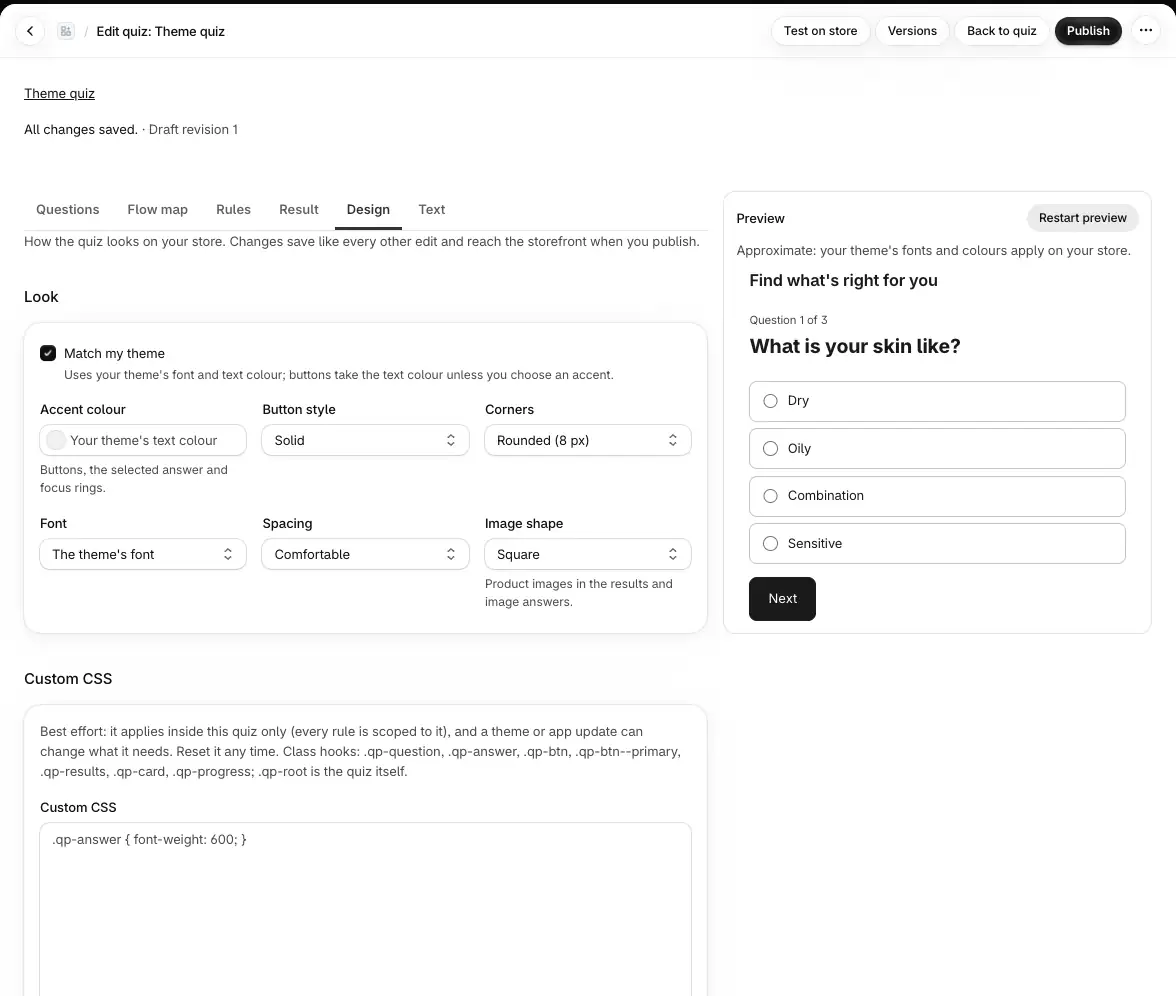Expand the Image shape dropdown
Image resolution: width=1176 pixels, height=996 pixels.
tap(587, 554)
